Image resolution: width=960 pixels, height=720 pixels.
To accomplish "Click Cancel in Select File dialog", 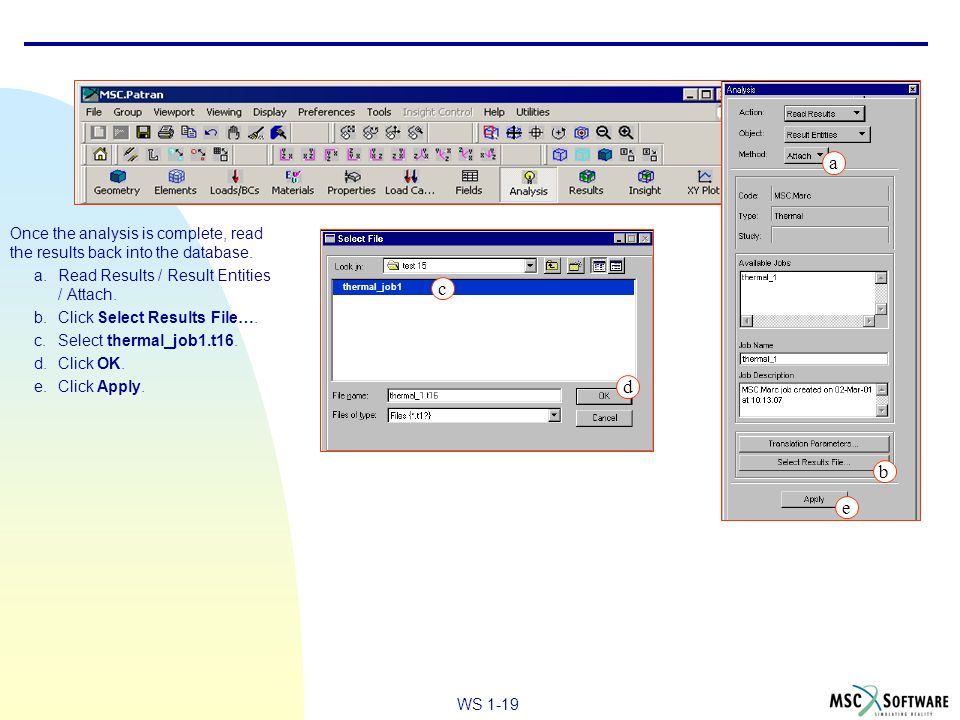I will pos(604,418).
